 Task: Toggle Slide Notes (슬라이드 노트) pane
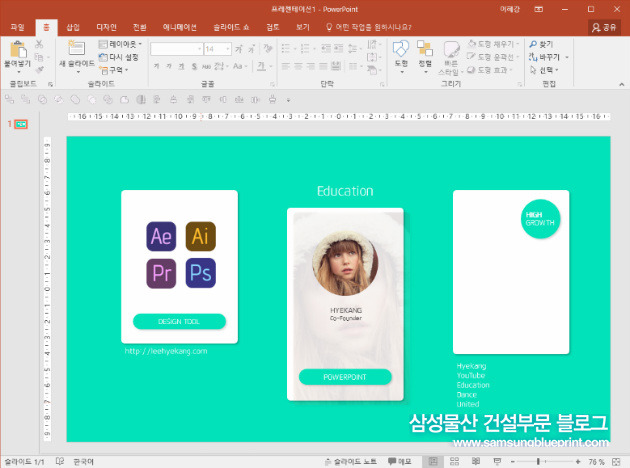[351, 462]
